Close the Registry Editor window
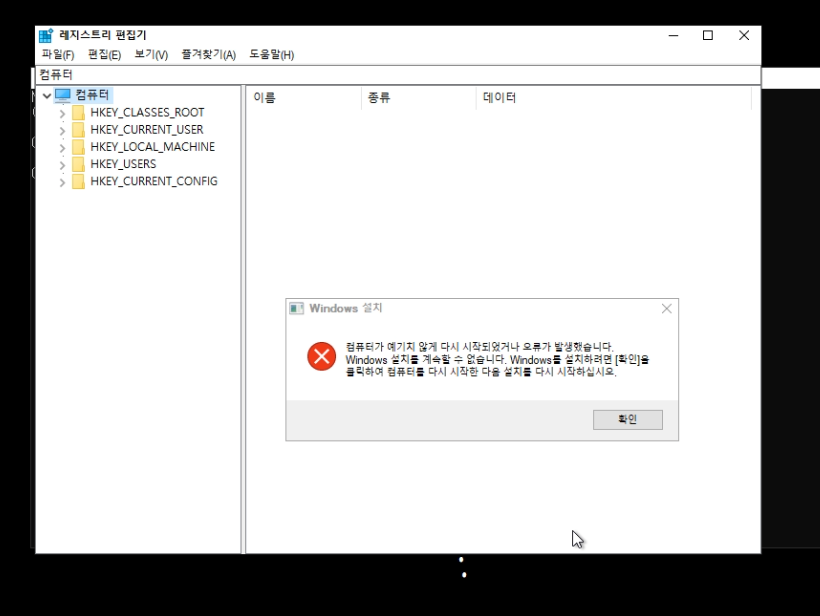Image resolution: width=820 pixels, height=616 pixels. tap(744, 36)
